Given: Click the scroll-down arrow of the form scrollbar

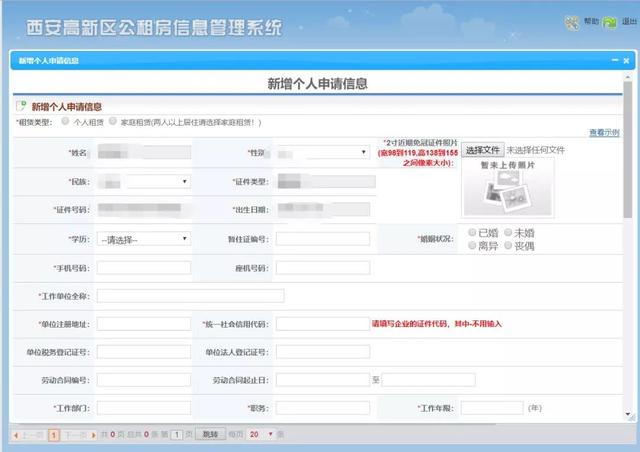Looking at the screenshot, I should (627, 414).
